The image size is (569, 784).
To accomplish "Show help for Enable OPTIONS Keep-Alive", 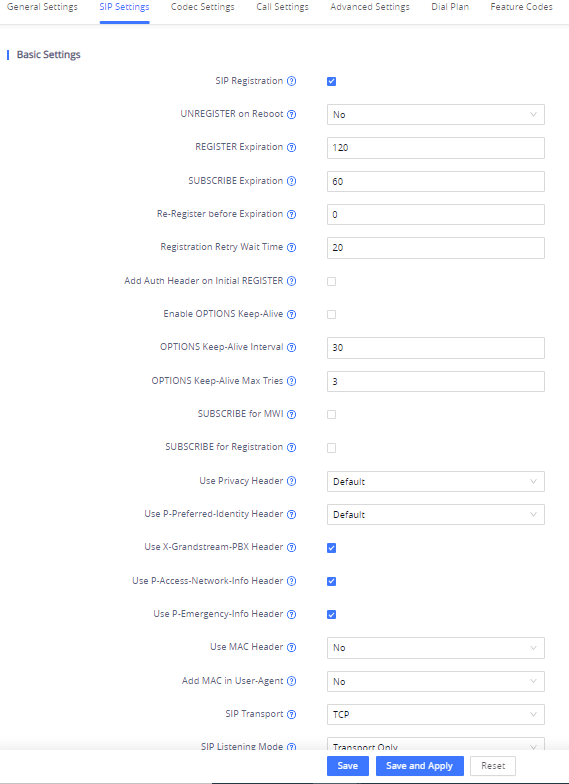I will coord(292,314).
